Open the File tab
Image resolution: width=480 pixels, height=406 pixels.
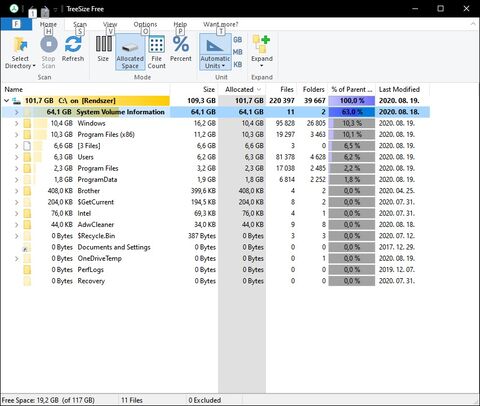[16, 24]
